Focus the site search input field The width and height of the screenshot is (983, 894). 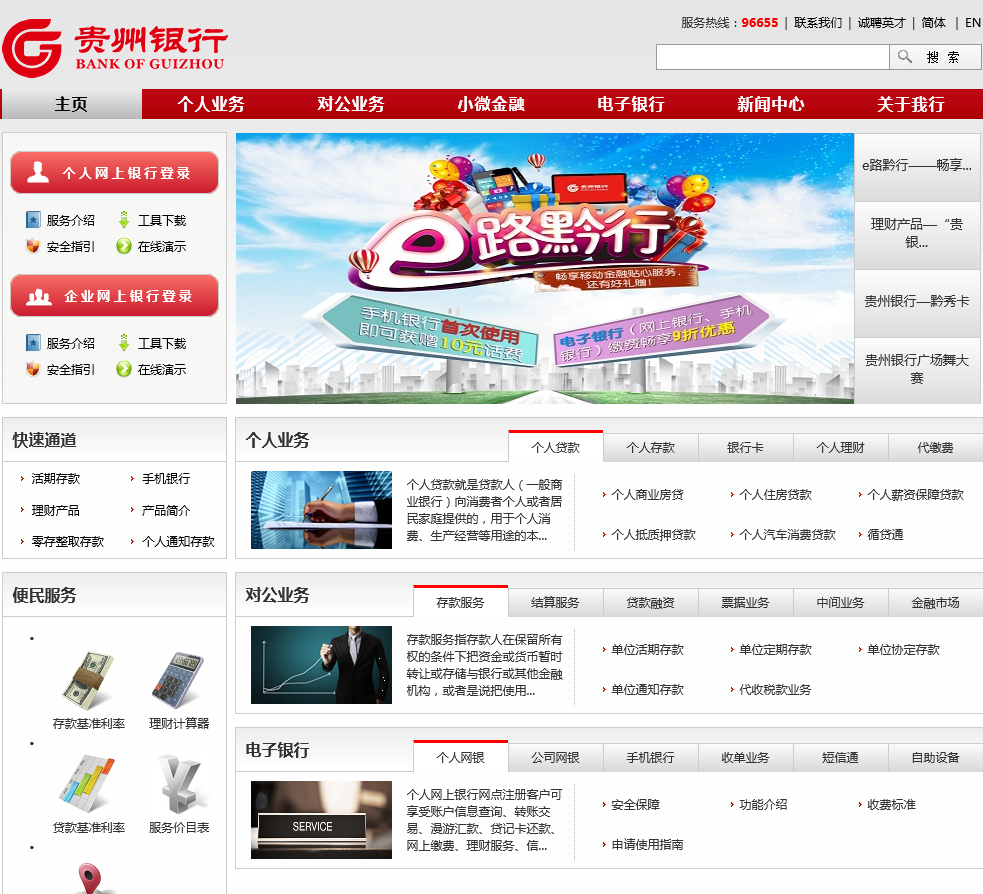[x=772, y=57]
